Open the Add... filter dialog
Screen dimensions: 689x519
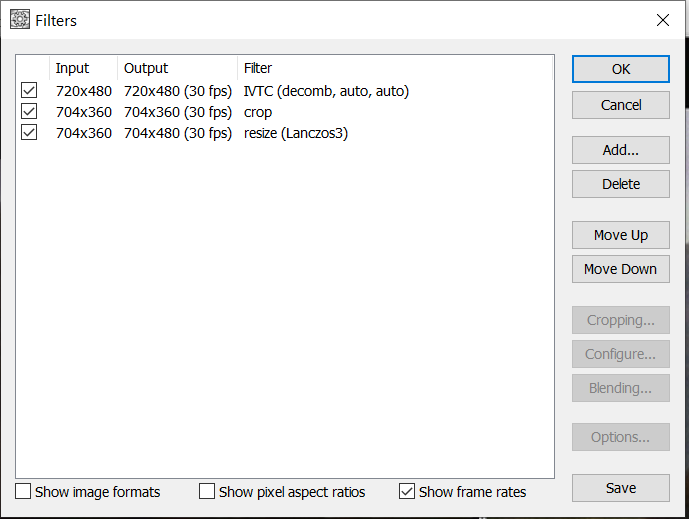coord(621,150)
